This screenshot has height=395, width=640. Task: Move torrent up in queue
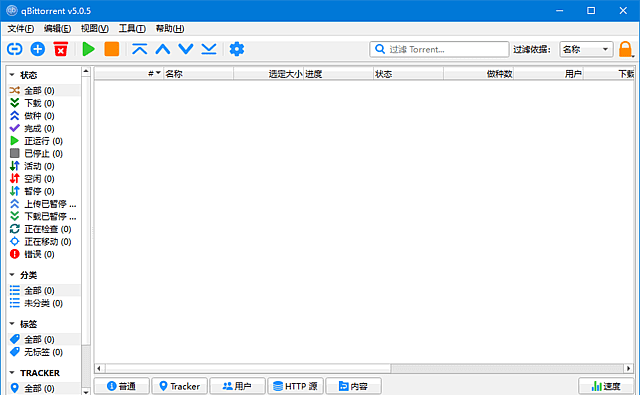(x=163, y=49)
